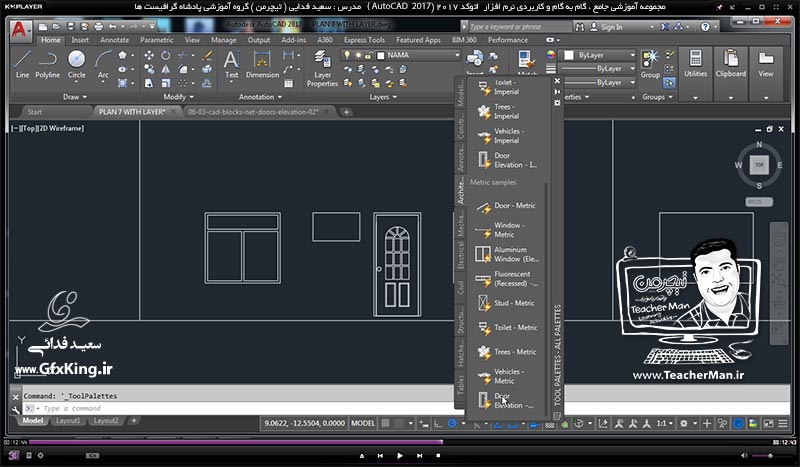Open the View panel button
The width and height of the screenshot is (800, 467).
point(766,73)
